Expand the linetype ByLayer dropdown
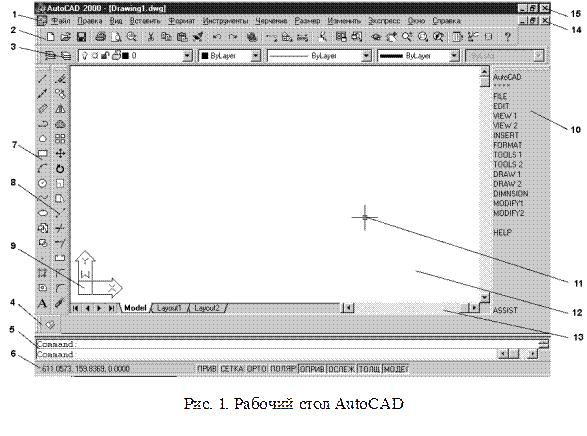The width and height of the screenshot is (587, 436). [366, 56]
